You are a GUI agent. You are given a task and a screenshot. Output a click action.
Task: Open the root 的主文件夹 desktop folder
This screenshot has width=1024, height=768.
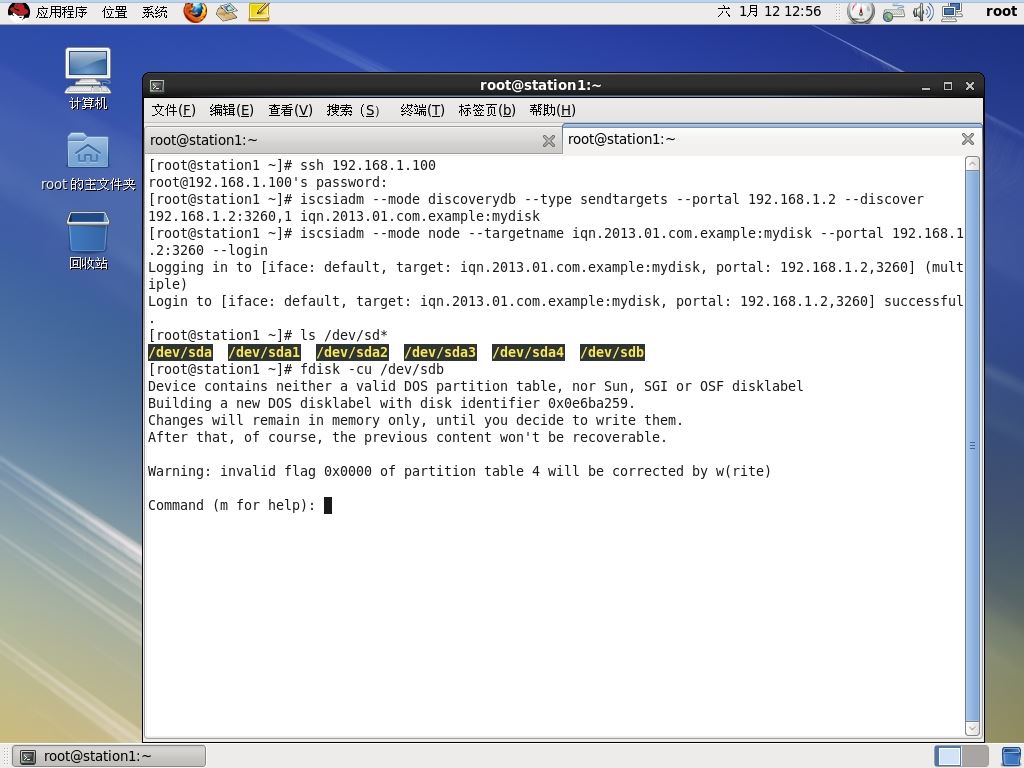click(x=88, y=161)
